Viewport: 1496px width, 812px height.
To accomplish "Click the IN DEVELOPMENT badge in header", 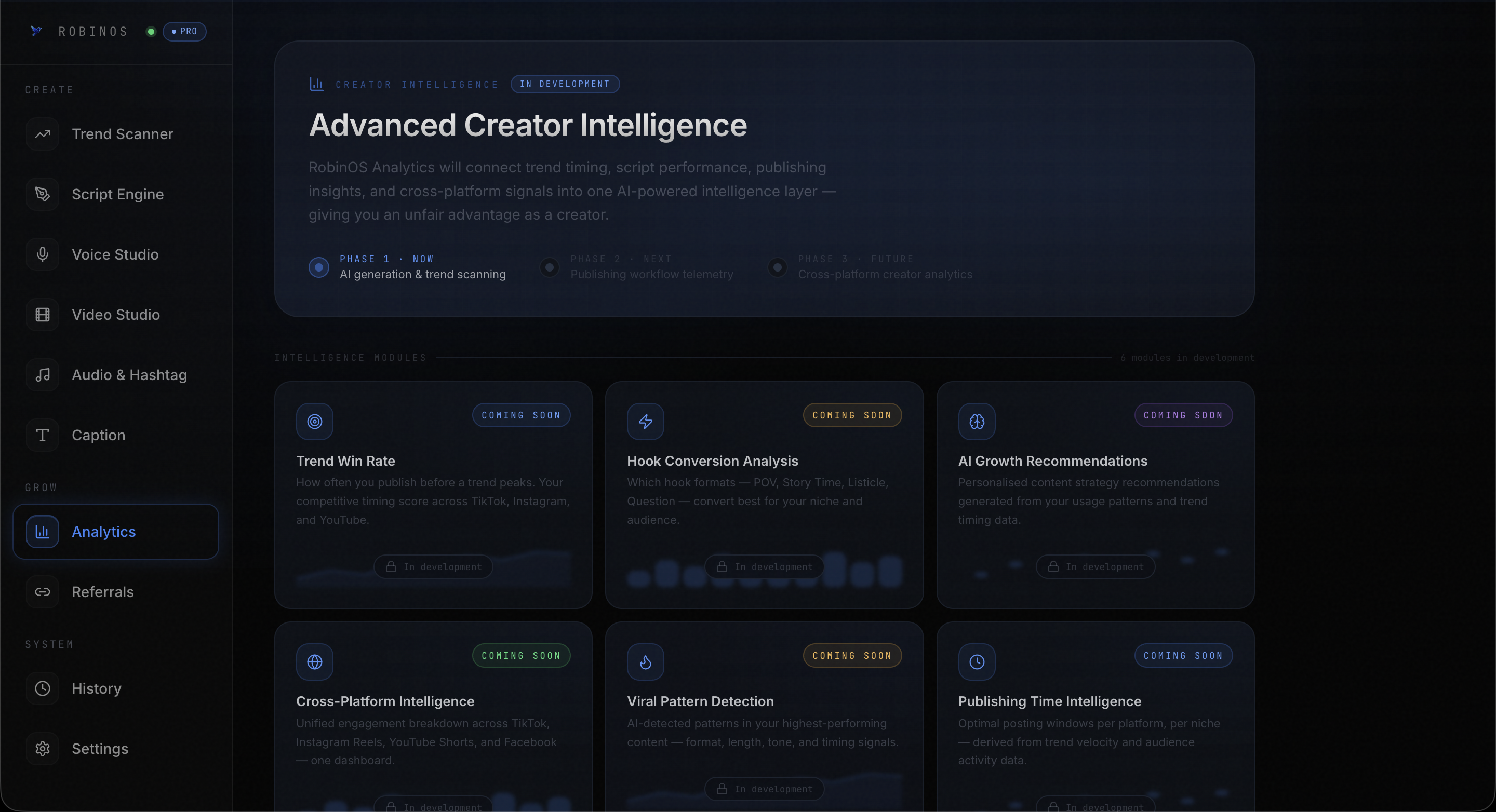I will [x=565, y=84].
